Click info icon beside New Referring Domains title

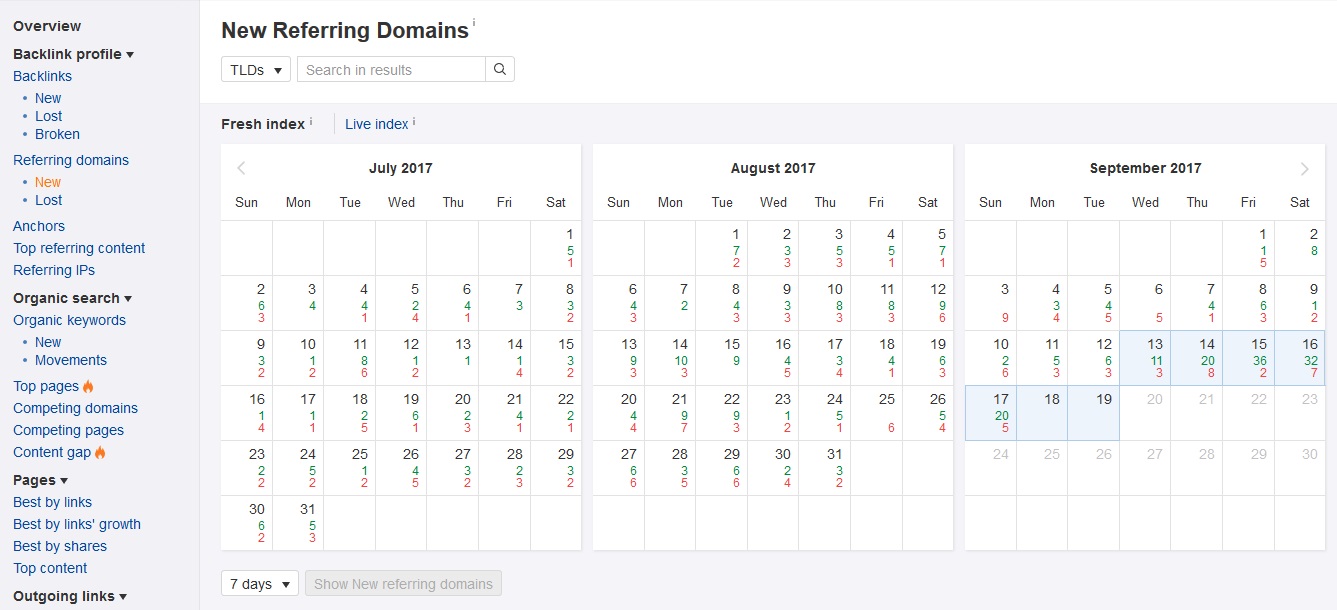[474, 23]
